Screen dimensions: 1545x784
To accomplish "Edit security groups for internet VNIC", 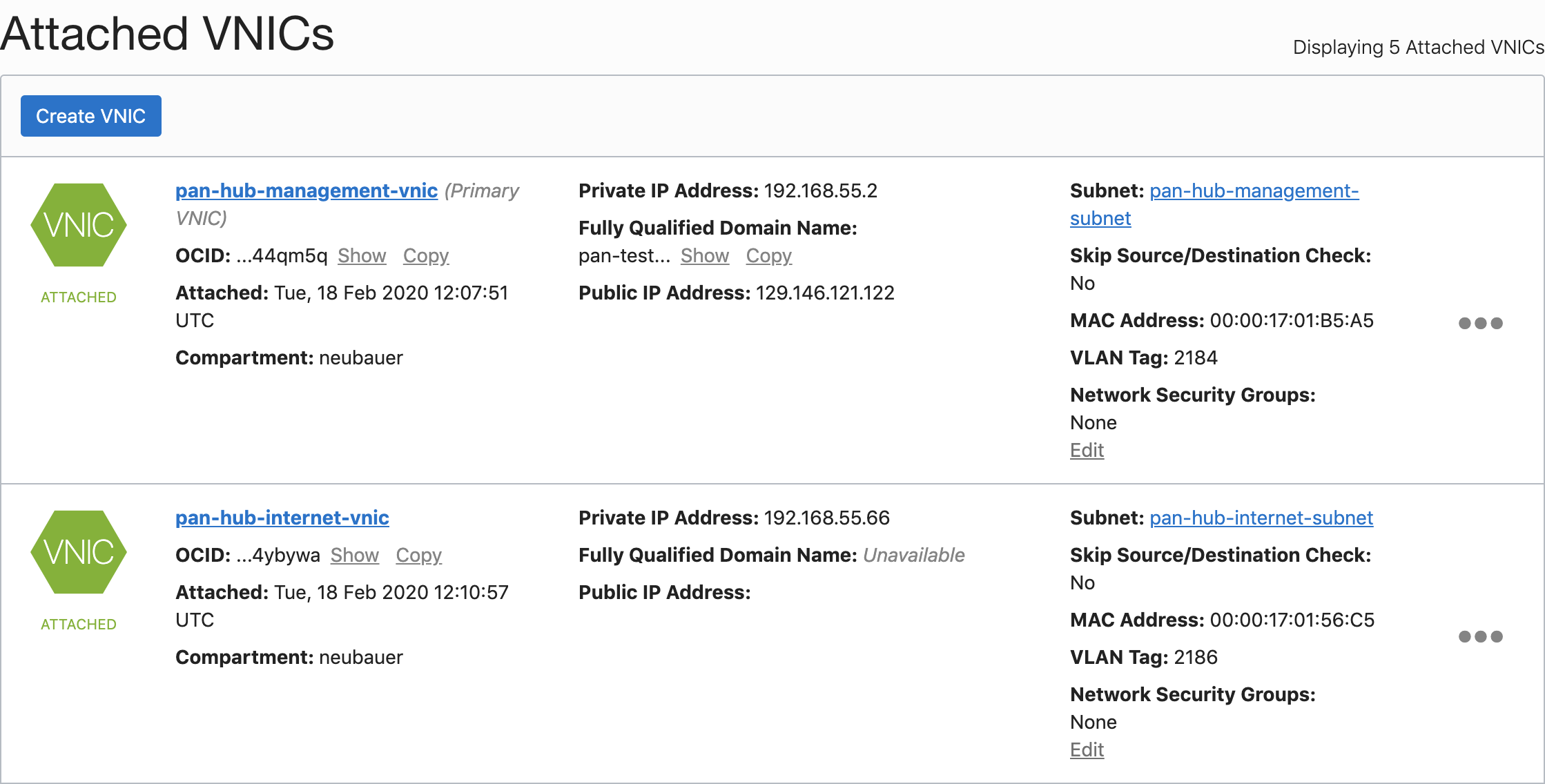I will [1087, 749].
